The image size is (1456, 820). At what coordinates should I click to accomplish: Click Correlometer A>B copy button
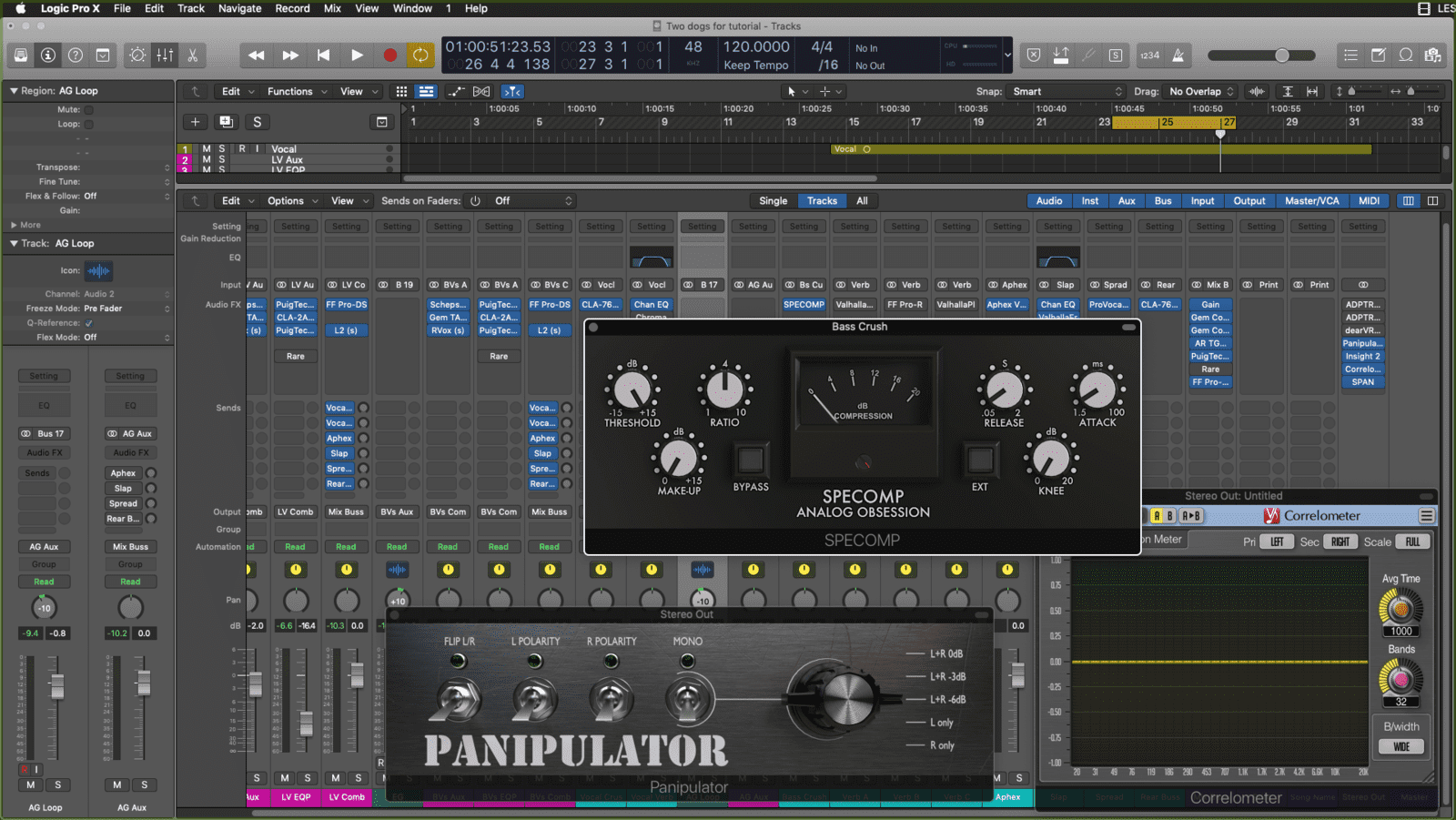pyautogui.click(x=1190, y=516)
